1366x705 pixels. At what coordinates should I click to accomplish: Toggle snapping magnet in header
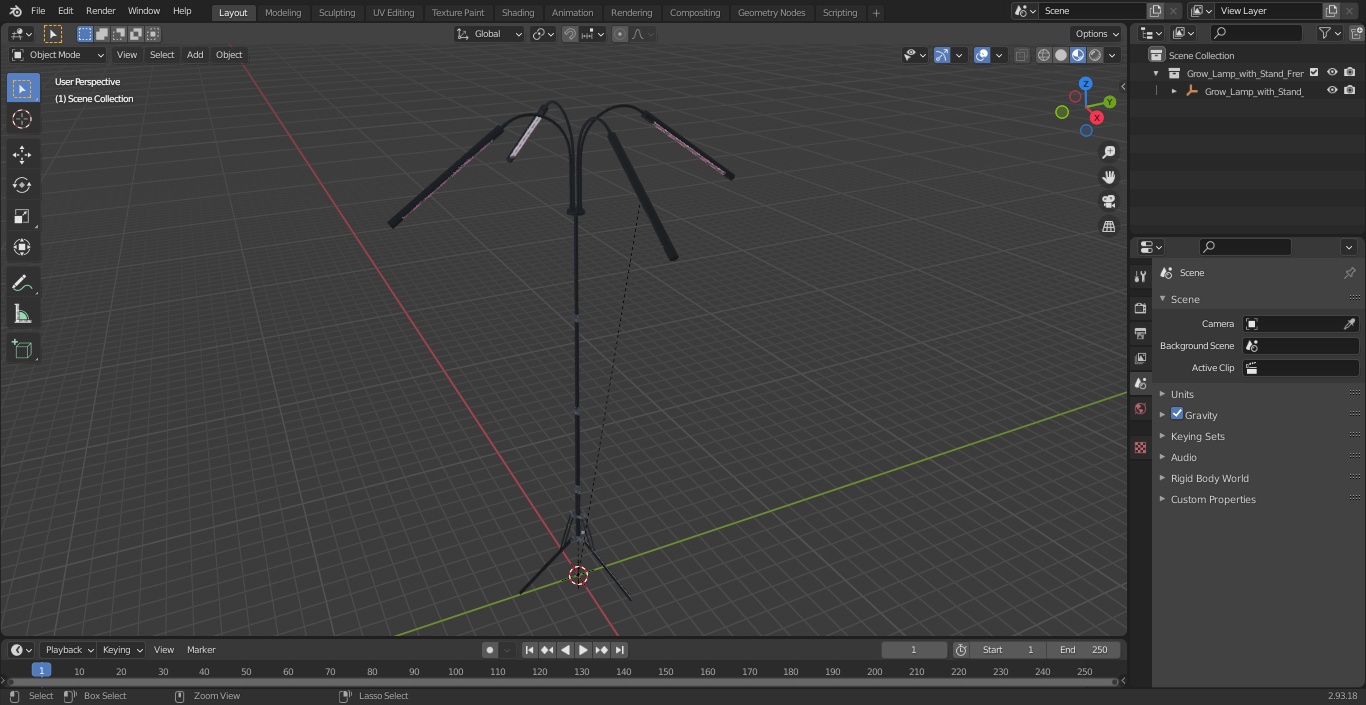570,34
